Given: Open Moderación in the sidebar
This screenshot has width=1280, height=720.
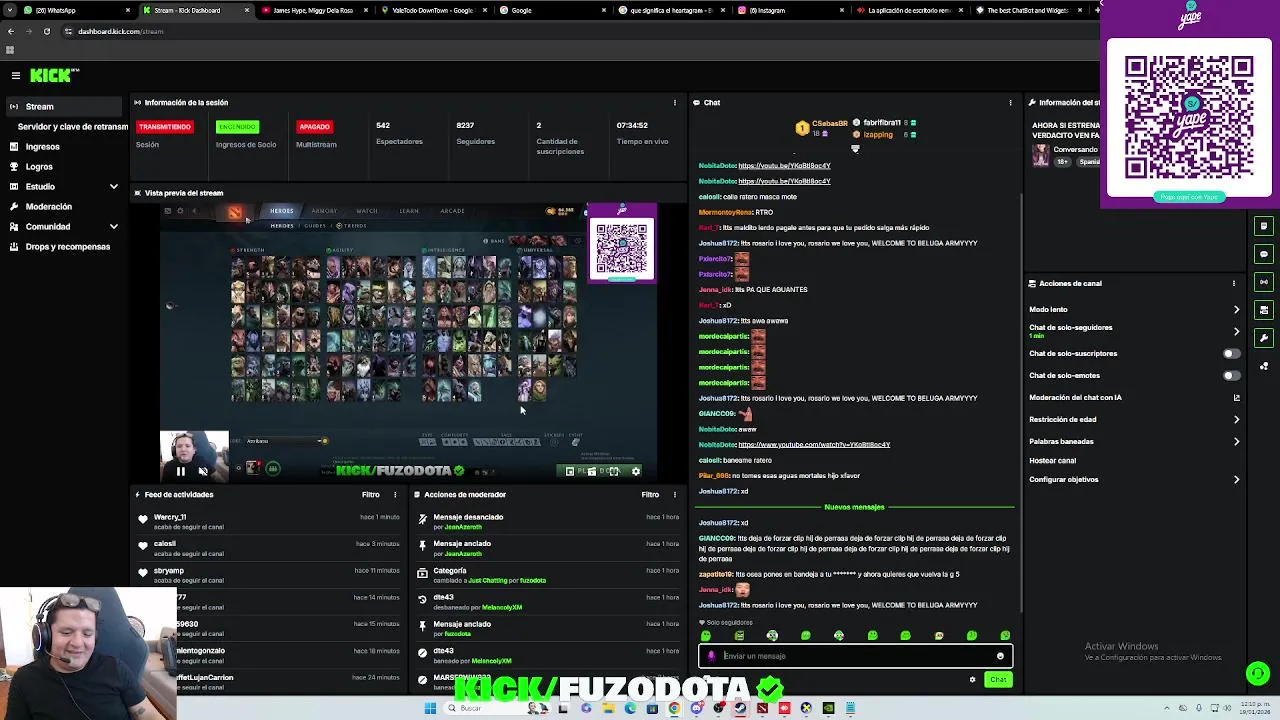Looking at the screenshot, I should click(48, 206).
